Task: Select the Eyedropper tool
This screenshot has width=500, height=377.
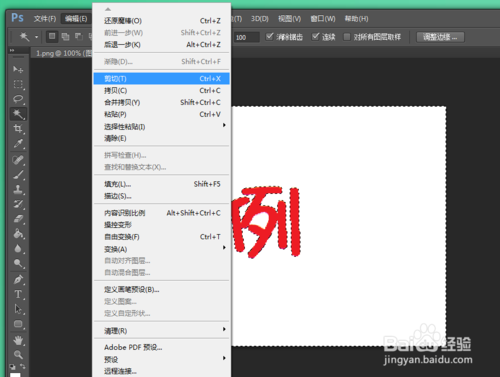Action: pos(18,144)
